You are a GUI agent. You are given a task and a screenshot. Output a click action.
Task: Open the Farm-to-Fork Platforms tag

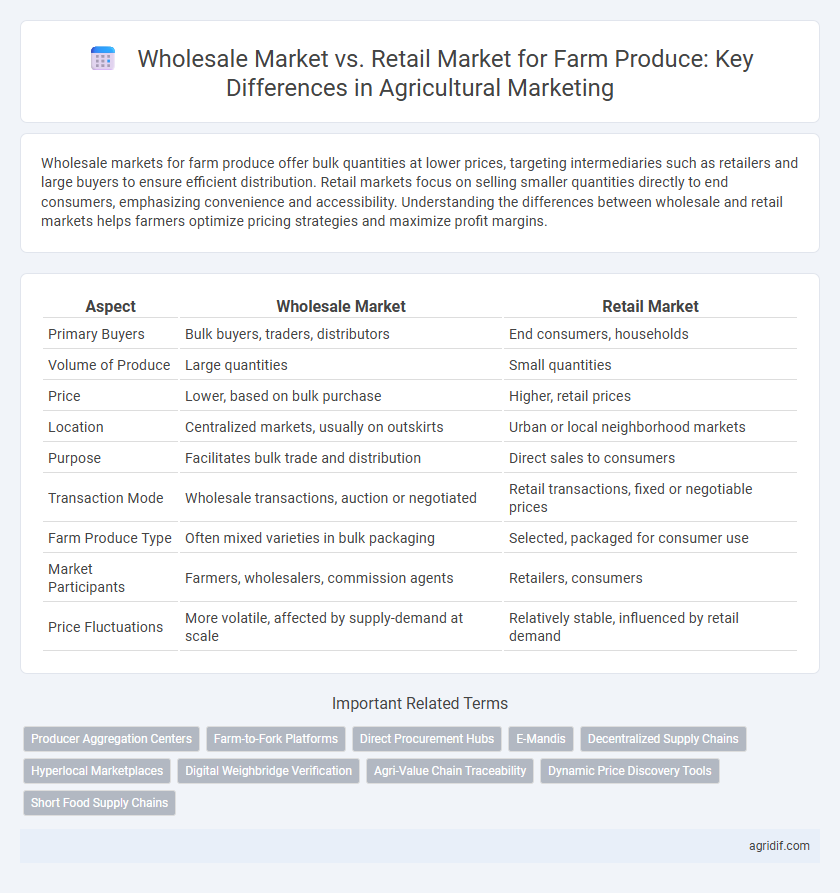pyautogui.click(x=276, y=739)
